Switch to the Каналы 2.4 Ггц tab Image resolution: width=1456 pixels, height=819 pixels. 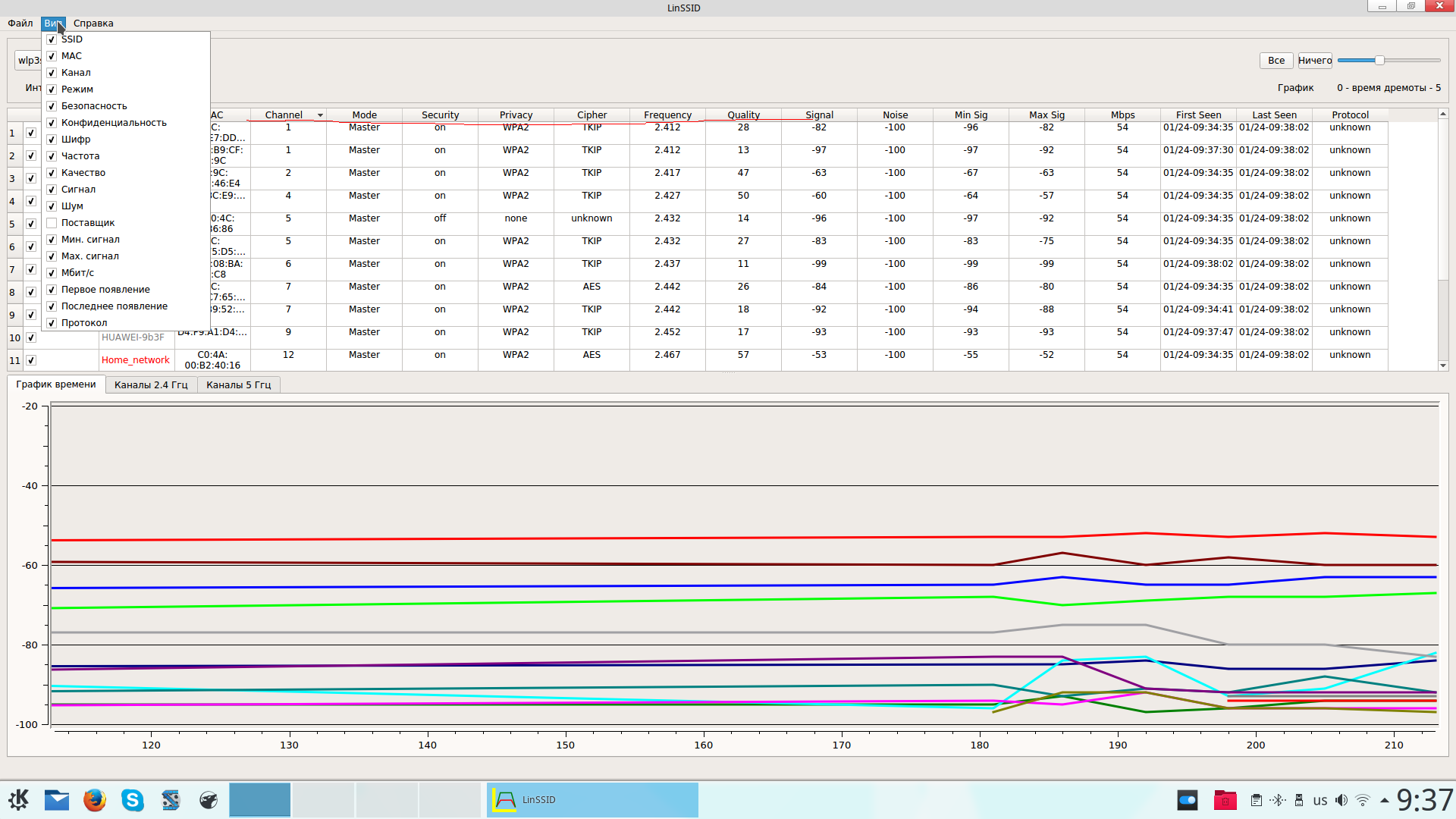pyautogui.click(x=151, y=384)
